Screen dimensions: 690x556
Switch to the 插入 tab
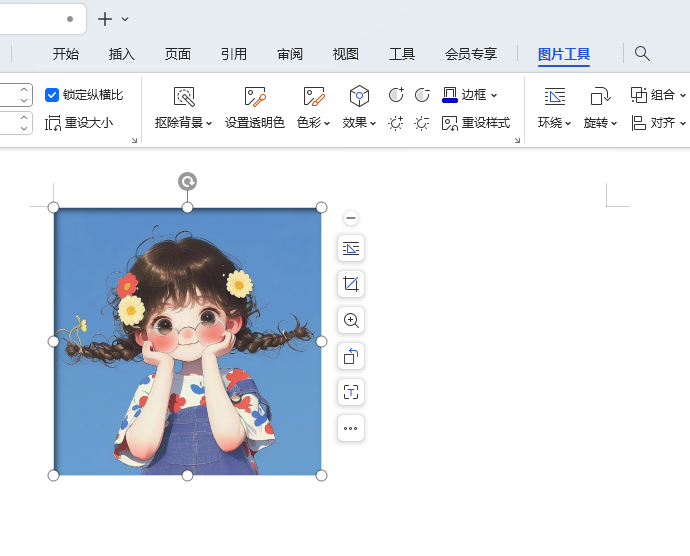pyautogui.click(x=122, y=54)
